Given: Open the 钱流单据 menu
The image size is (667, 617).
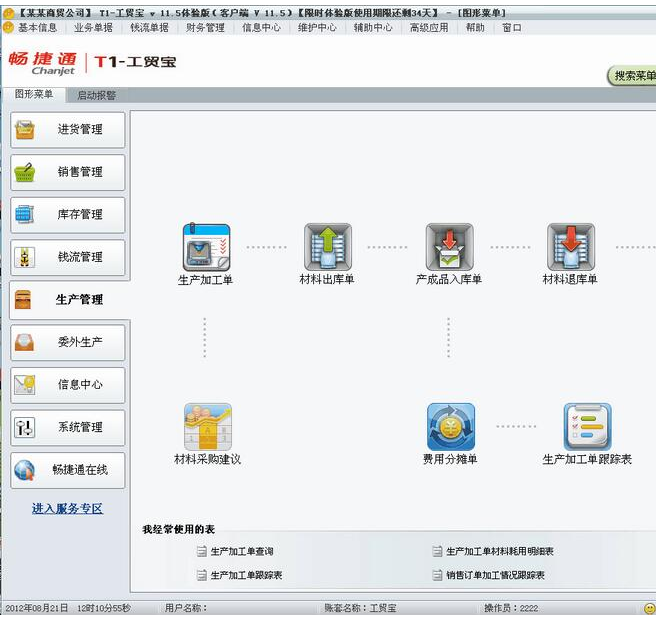Looking at the screenshot, I should tap(149, 28).
